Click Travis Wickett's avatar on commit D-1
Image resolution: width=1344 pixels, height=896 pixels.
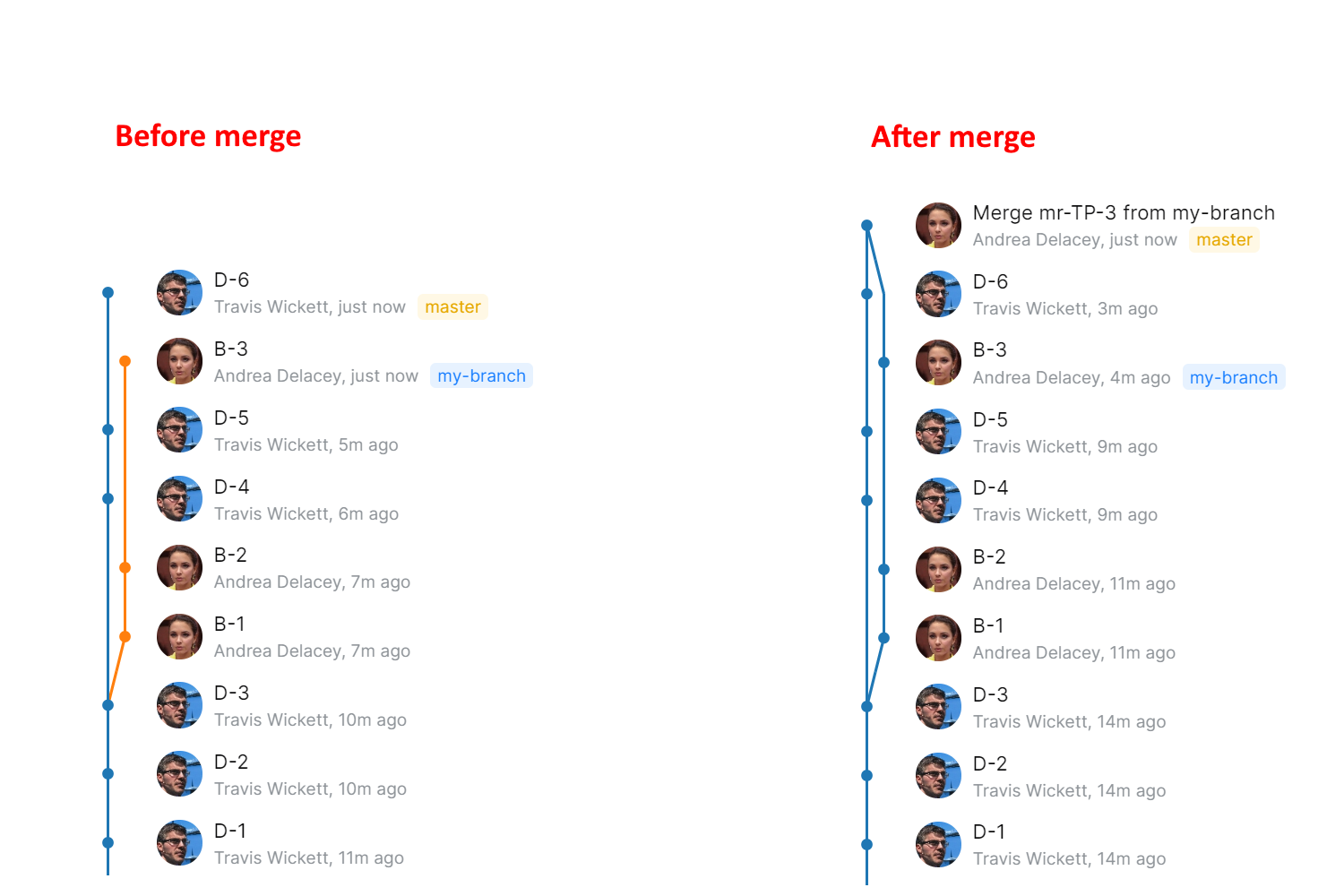coord(179,843)
